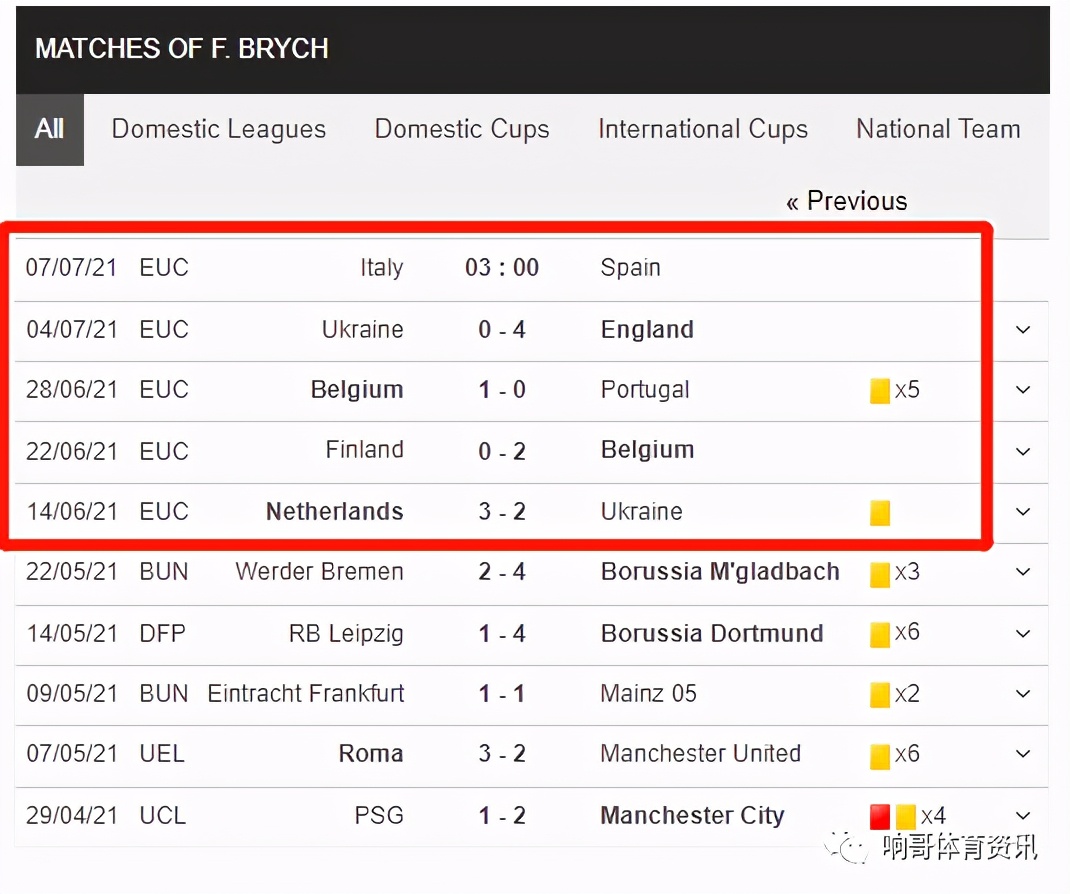Expand the Ukraine vs England match details

(x=1023, y=330)
